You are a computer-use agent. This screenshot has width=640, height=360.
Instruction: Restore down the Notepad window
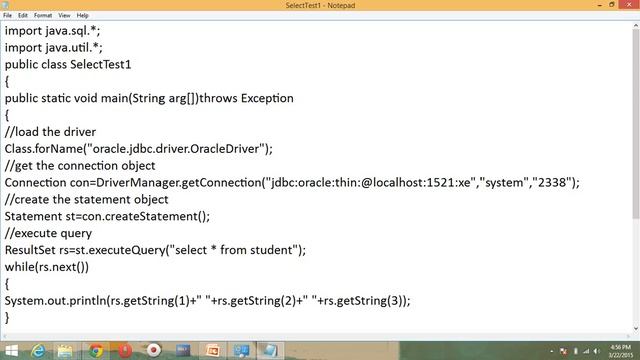pyautogui.click(x=611, y=5)
